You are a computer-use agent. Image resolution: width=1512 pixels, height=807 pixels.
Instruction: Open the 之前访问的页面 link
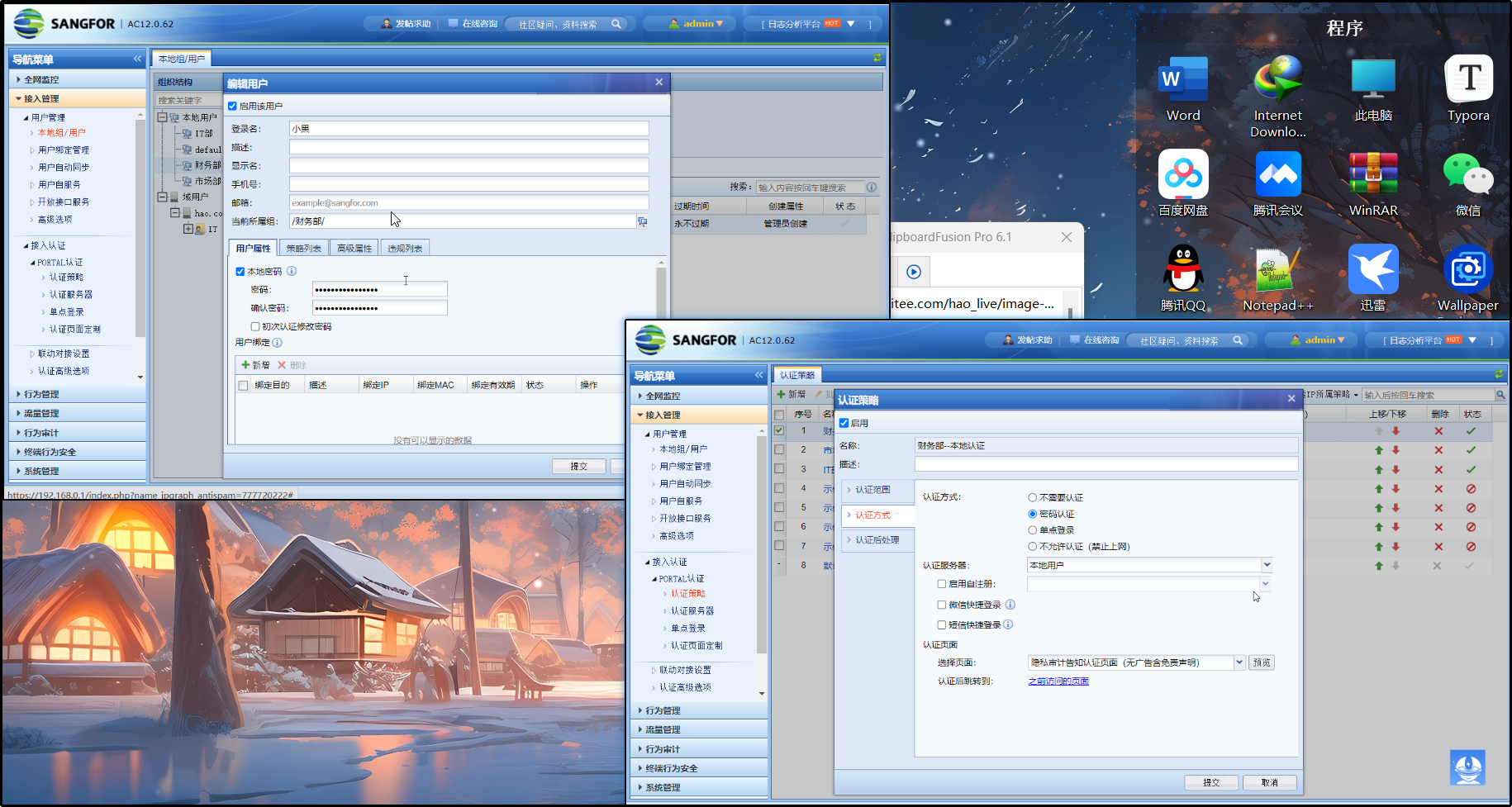1058,681
